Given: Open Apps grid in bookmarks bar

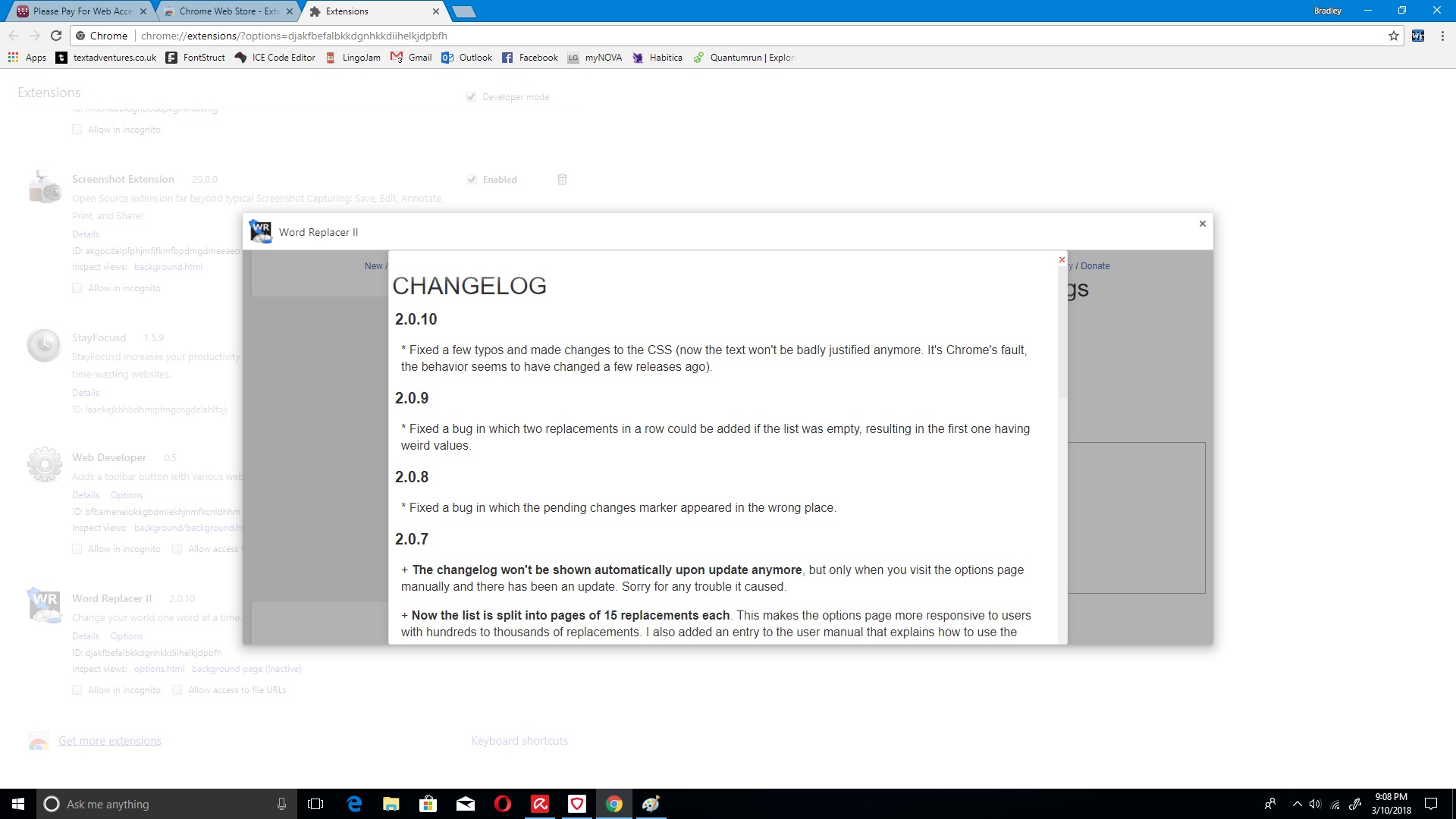Looking at the screenshot, I should tap(27, 58).
